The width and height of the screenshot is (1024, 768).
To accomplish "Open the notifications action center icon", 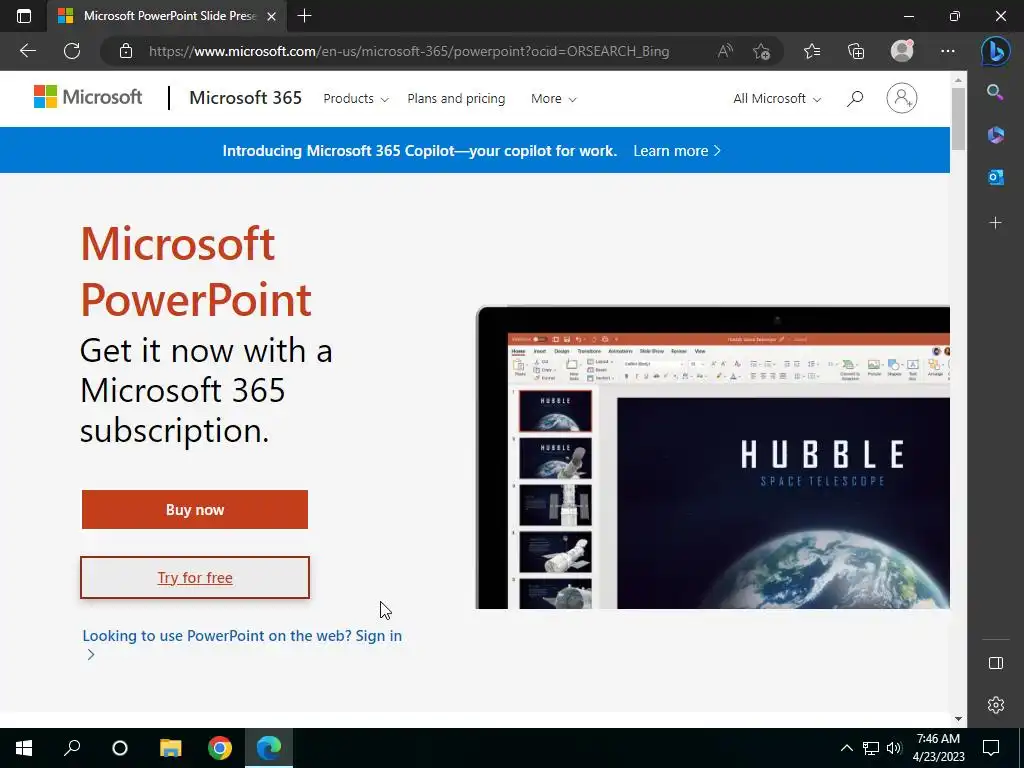I will click(991, 748).
